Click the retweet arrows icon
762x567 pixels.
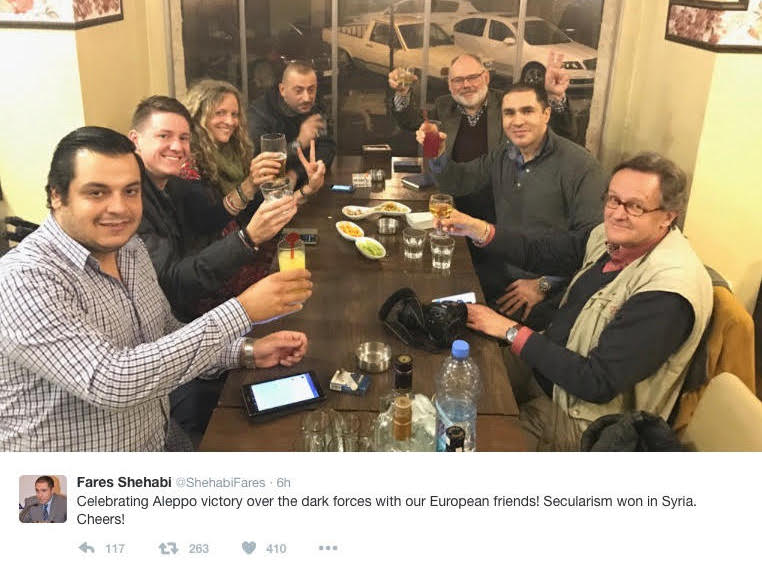[169, 548]
